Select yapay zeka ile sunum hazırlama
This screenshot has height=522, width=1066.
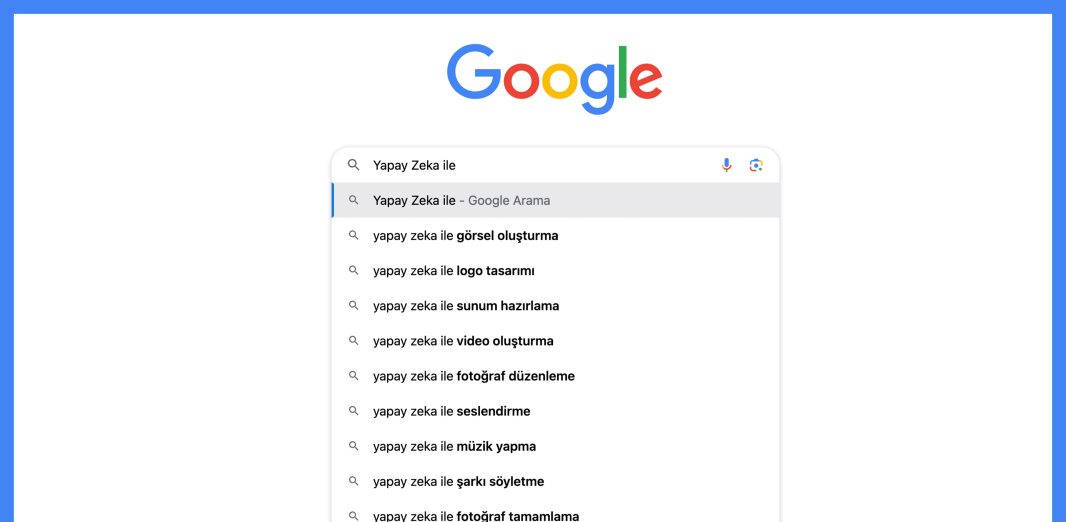pos(555,306)
